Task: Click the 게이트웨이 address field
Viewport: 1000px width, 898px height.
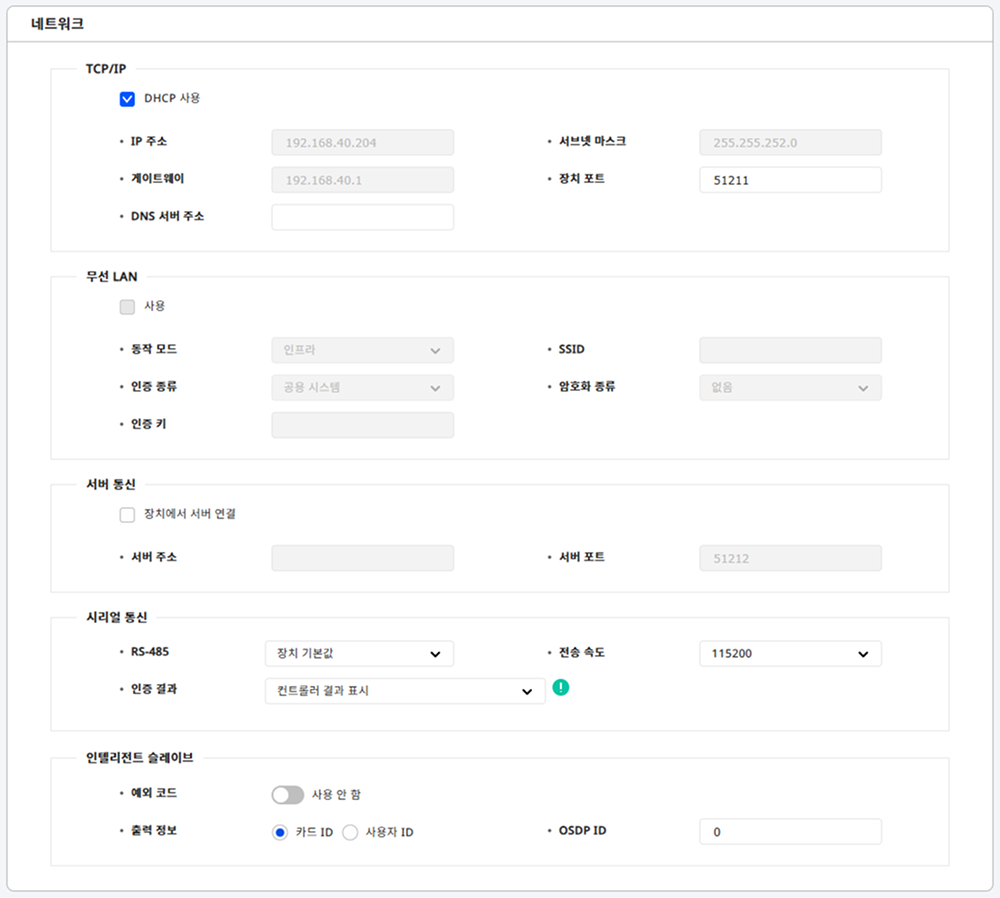Action: pyautogui.click(x=362, y=180)
